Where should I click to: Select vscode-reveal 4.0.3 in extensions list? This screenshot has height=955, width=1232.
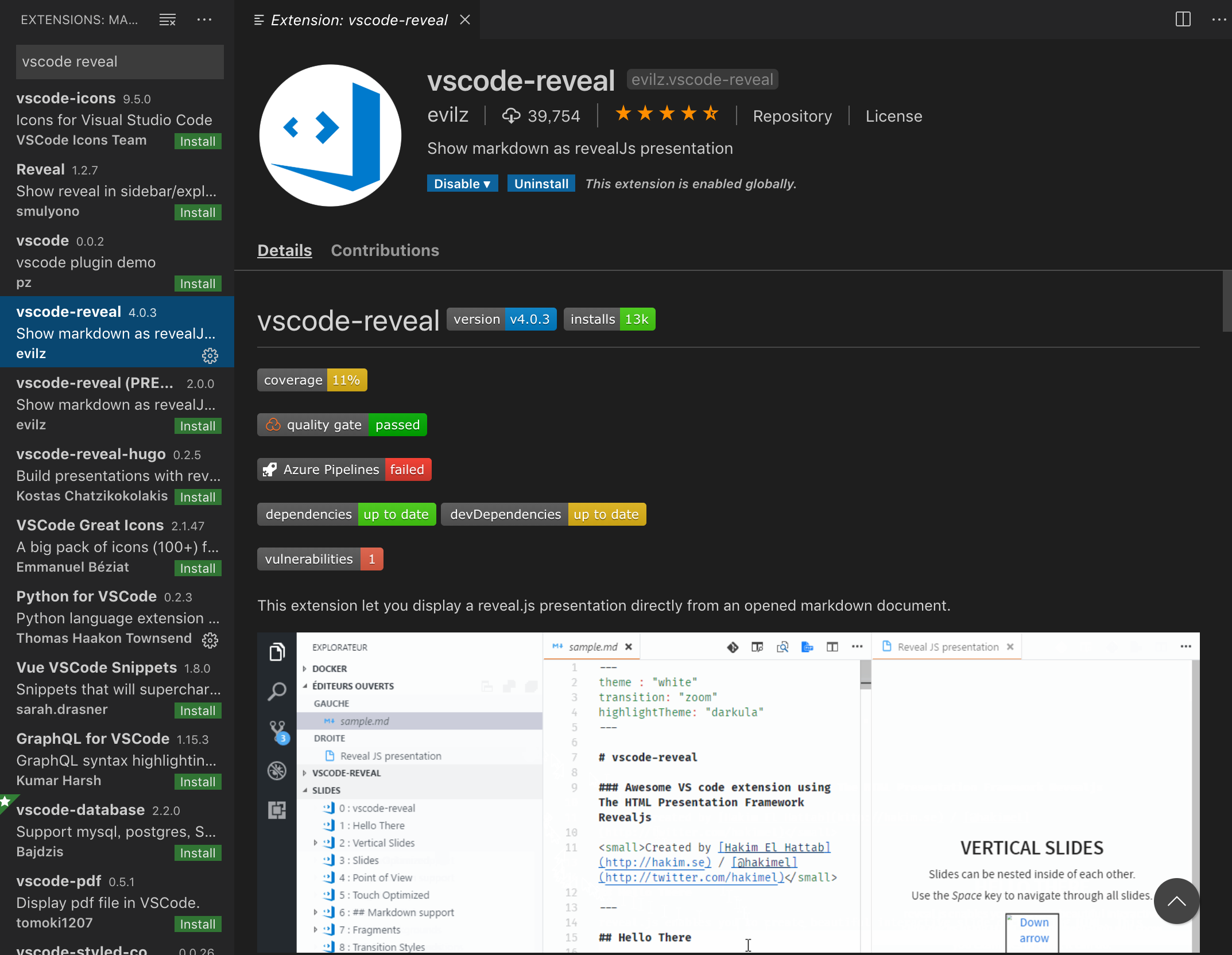117,332
